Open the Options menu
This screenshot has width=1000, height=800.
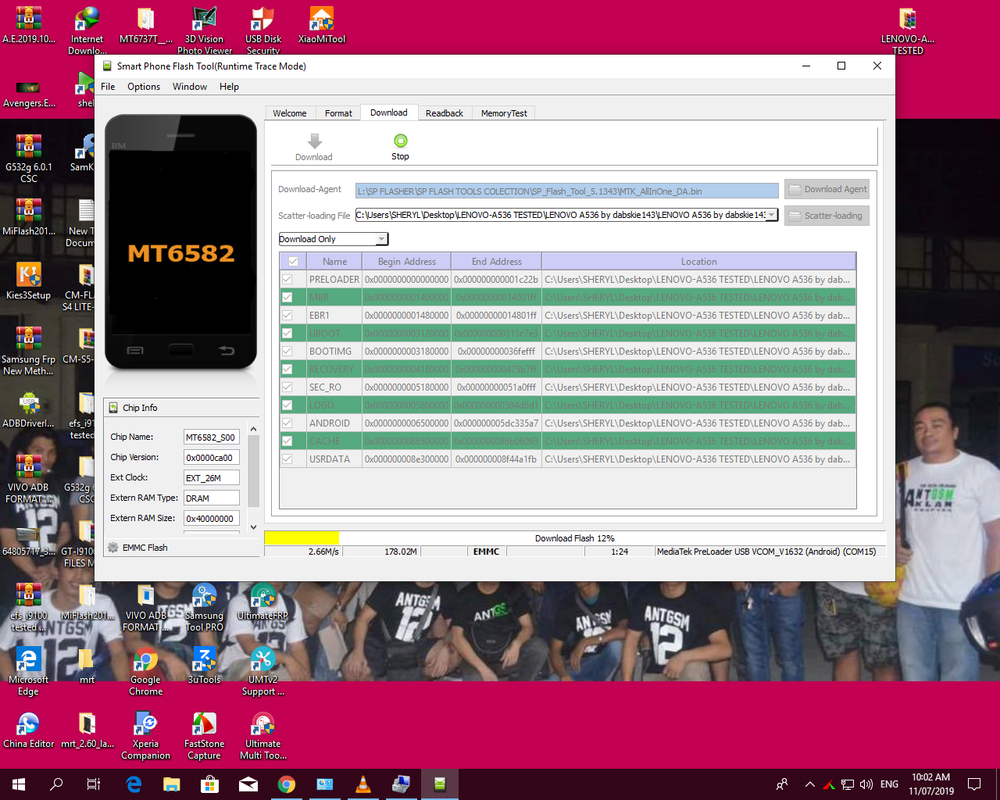pos(143,87)
